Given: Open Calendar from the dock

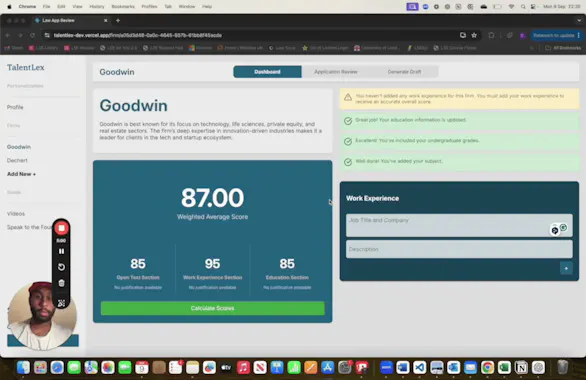Looking at the screenshot, I should pos(142,368).
